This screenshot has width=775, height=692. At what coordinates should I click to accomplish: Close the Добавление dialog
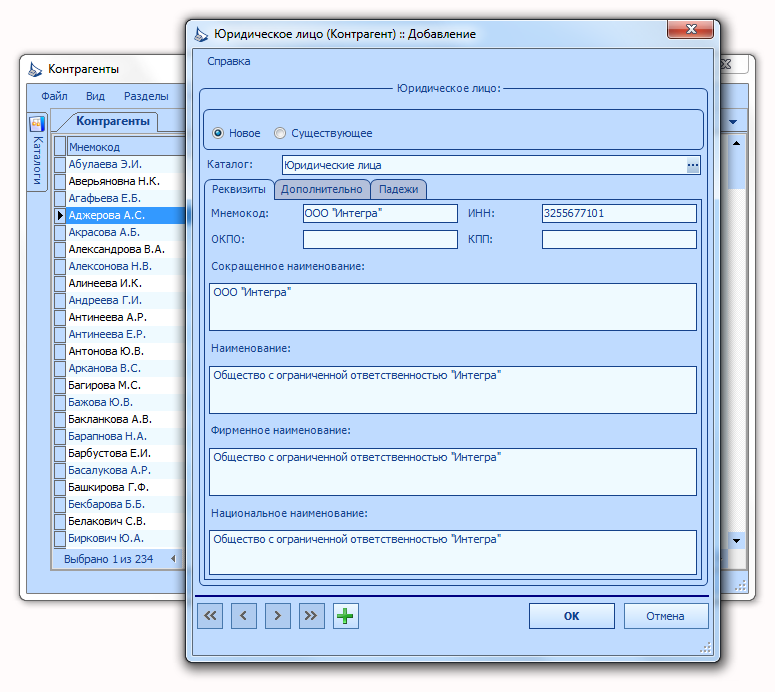[x=690, y=29]
